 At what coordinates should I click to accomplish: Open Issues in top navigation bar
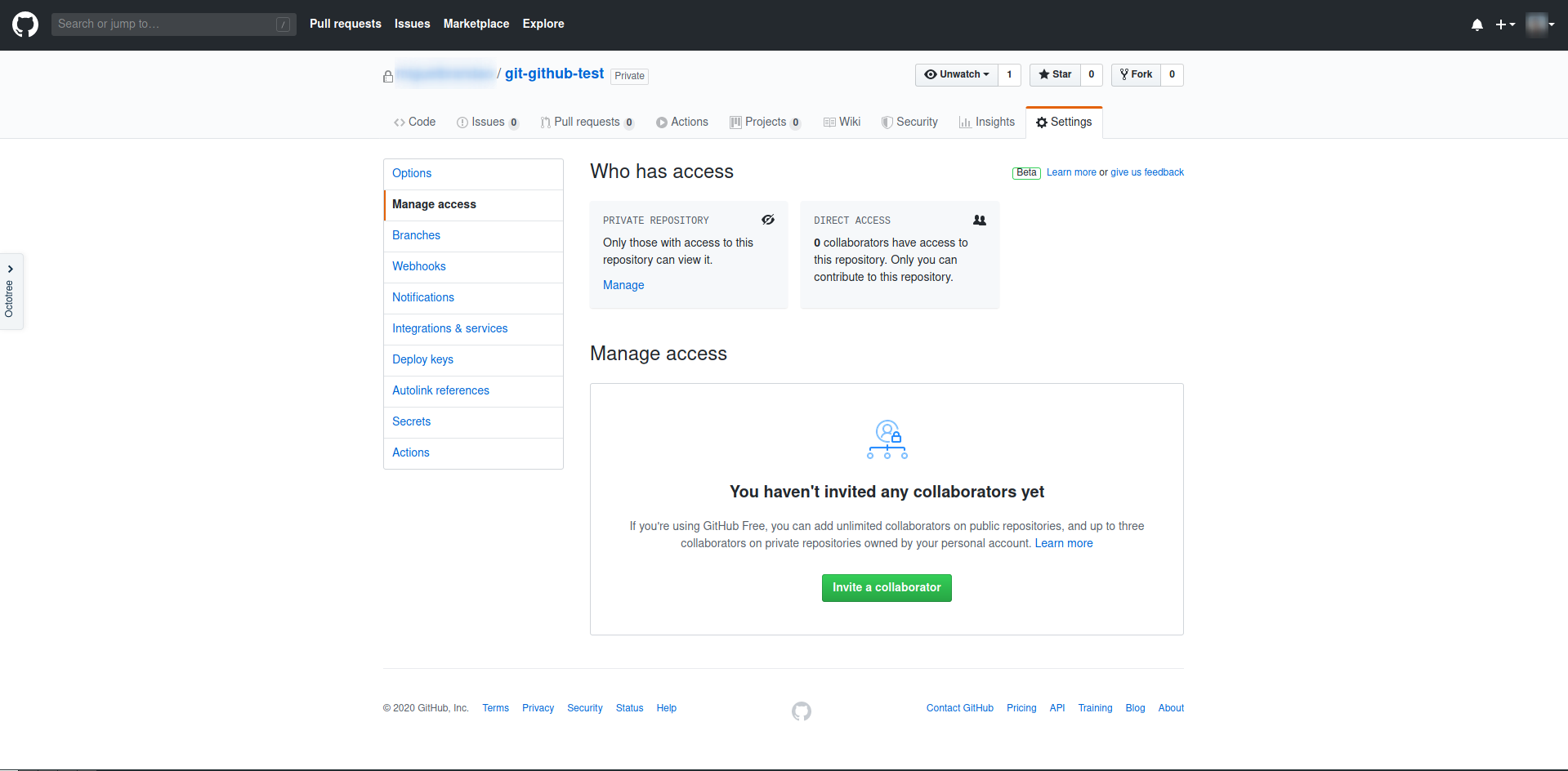click(x=412, y=24)
